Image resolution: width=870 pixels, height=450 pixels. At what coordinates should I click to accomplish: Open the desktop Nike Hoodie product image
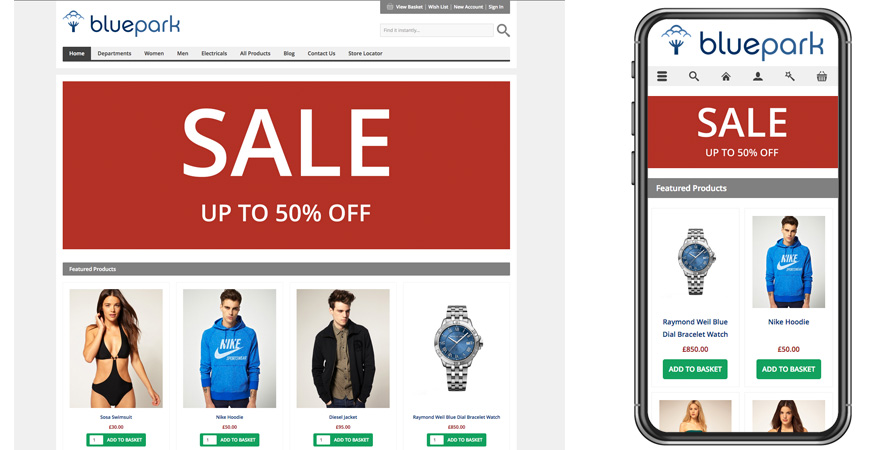(x=230, y=348)
